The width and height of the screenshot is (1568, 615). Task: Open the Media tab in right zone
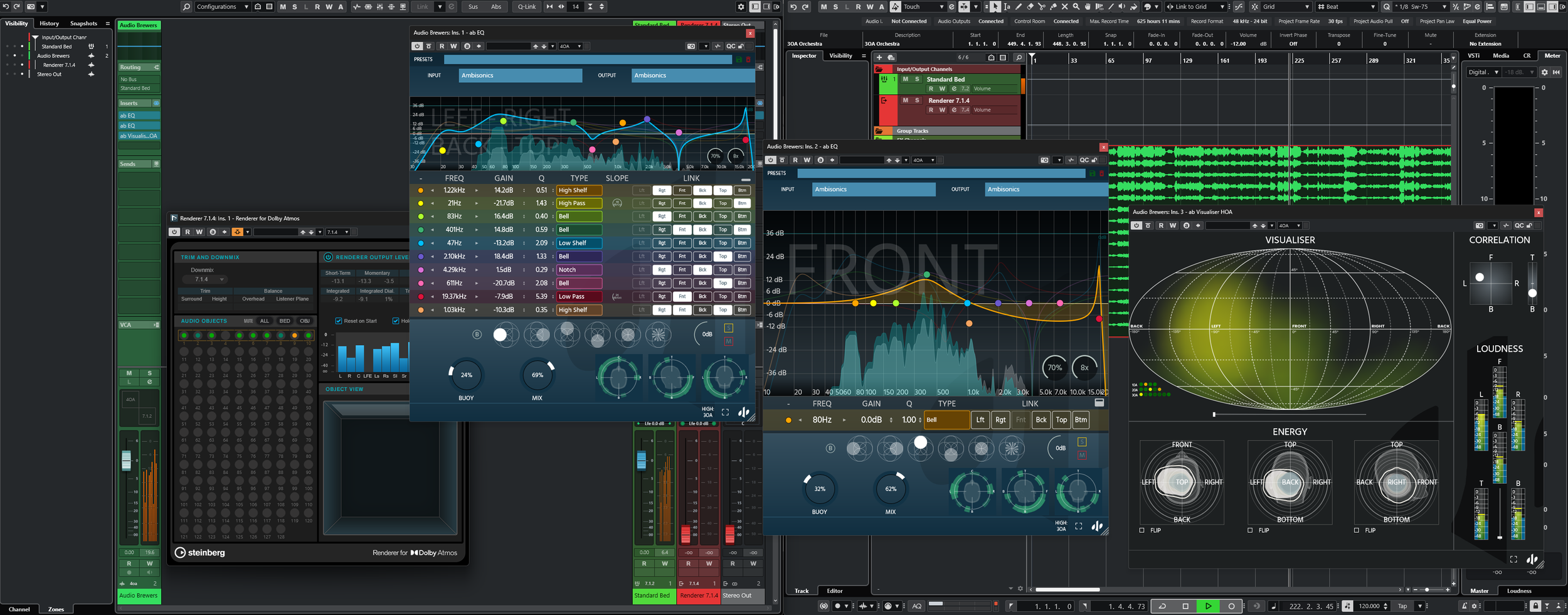coord(1501,56)
